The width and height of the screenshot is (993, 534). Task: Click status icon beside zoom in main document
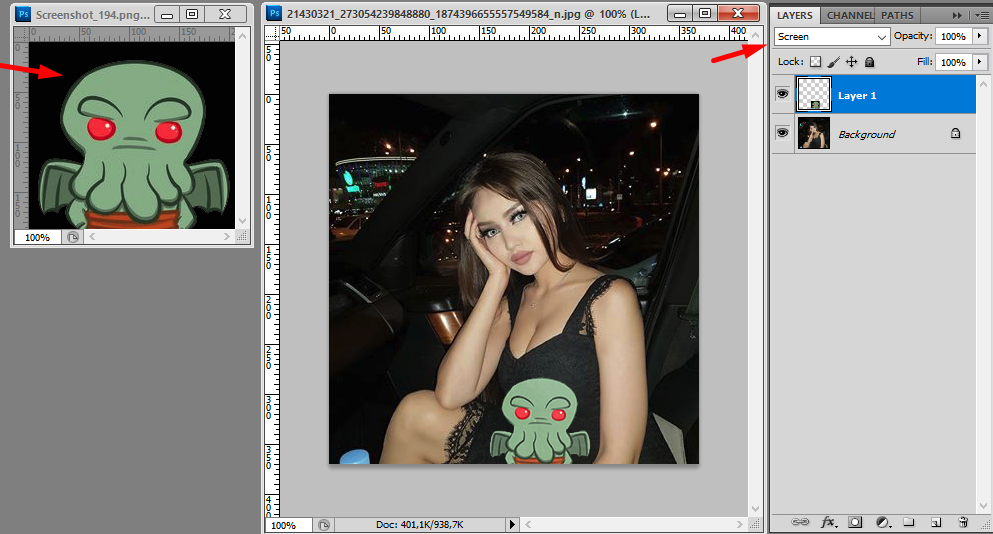pyautogui.click(x=324, y=525)
